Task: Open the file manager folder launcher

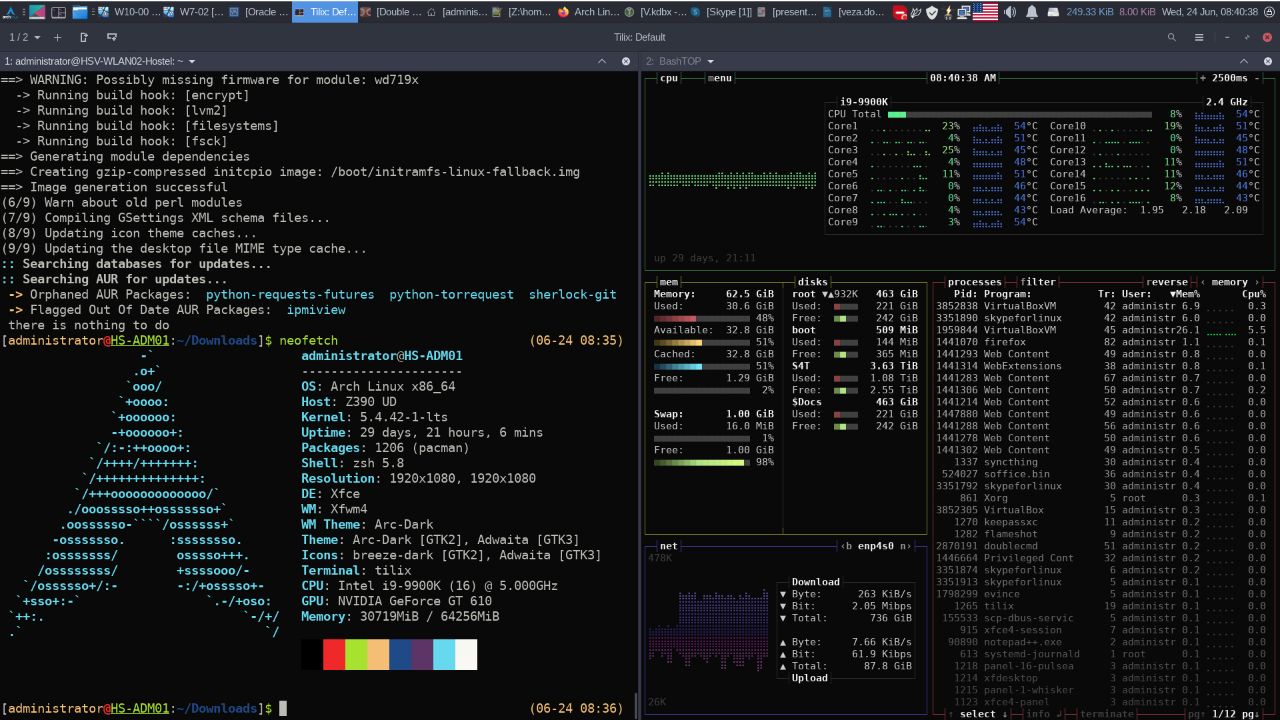Action: (81, 12)
